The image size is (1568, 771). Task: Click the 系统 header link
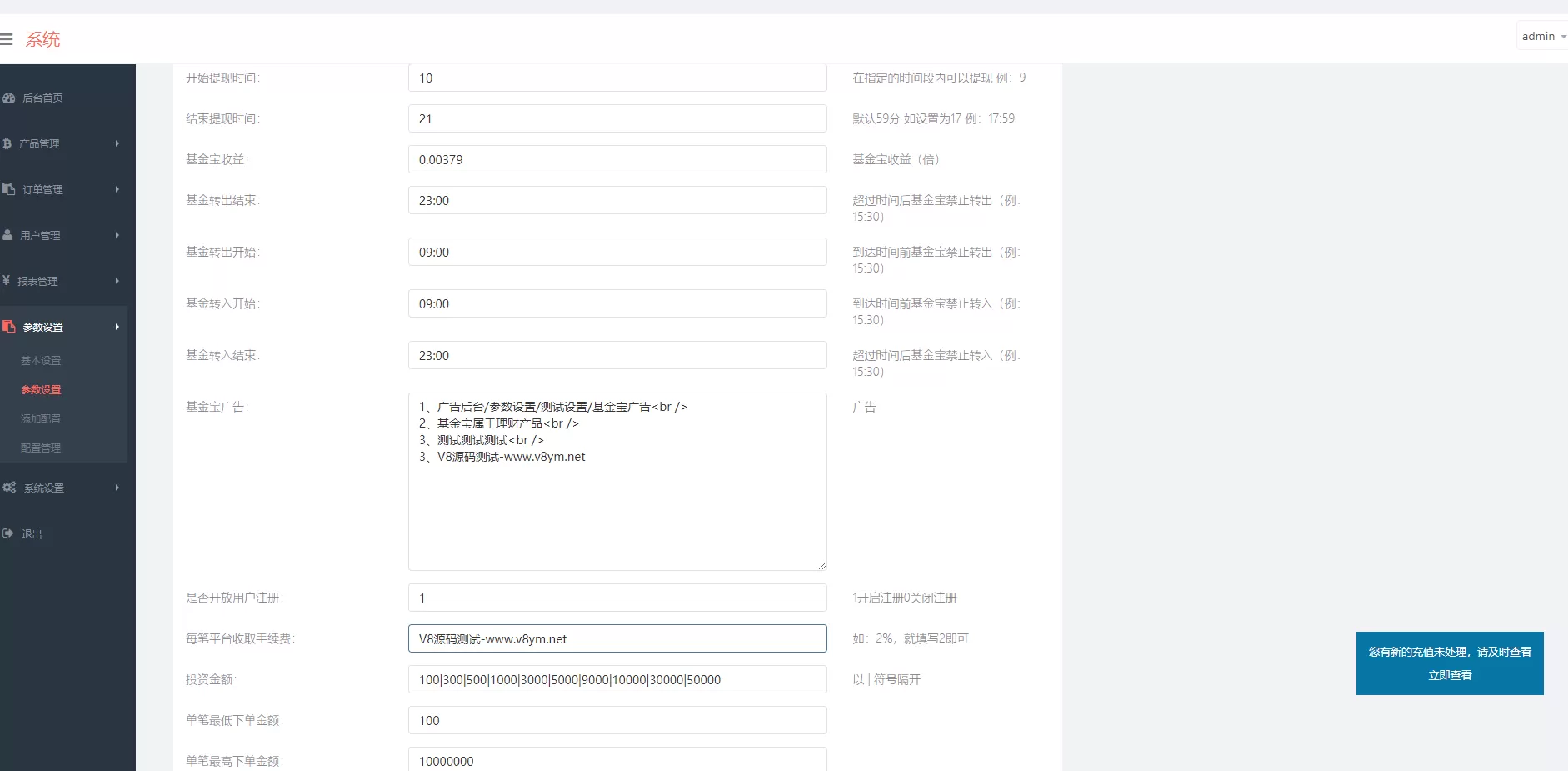(43, 38)
